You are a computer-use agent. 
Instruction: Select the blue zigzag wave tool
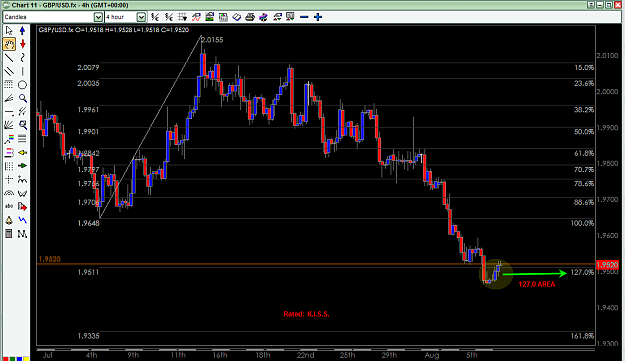23,220
